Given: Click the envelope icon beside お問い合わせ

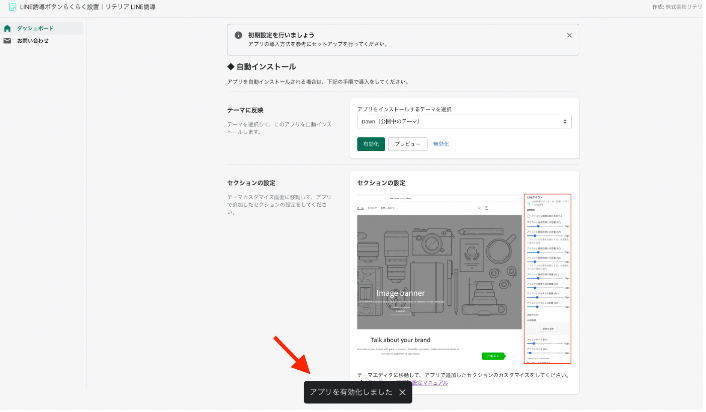Looking at the screenshot, I should (7, 41).
